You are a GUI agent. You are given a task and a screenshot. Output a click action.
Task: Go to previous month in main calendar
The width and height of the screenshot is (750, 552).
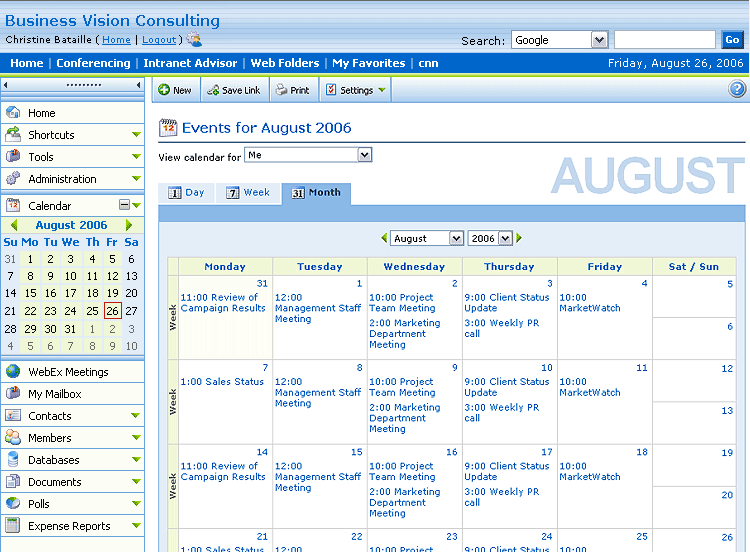pyautogui.click(x=384, y=238)
